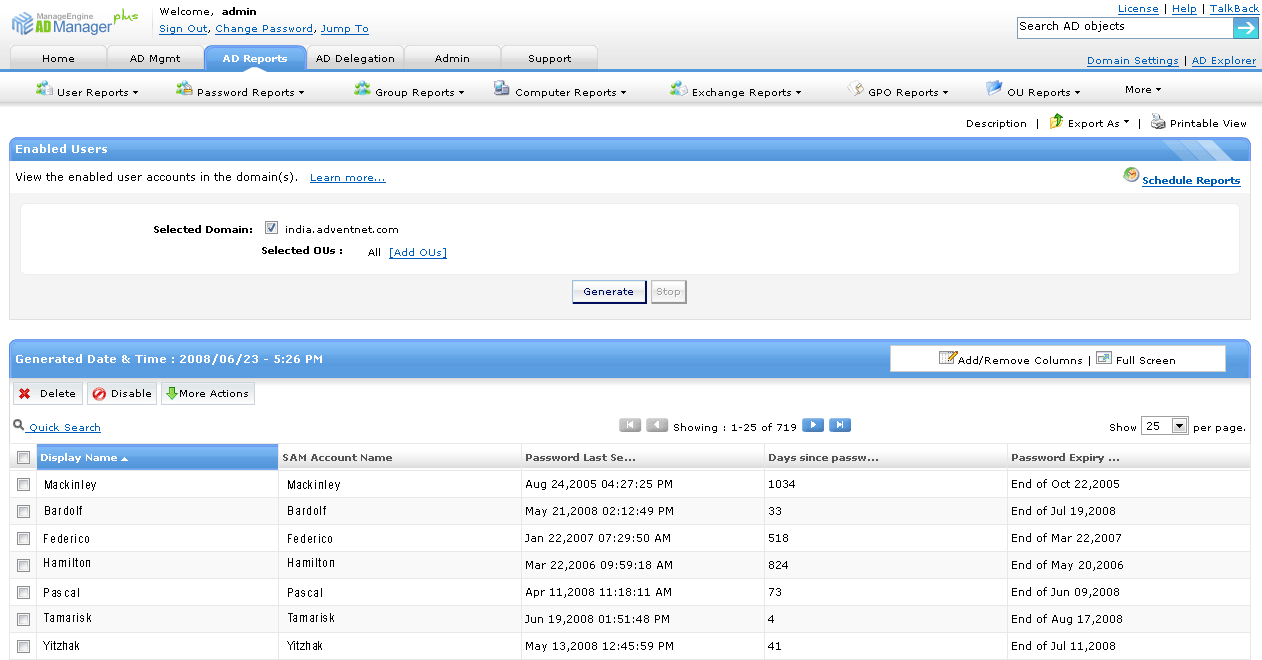
Task: Click the Schedule Reports clock icon
Action: (x=1131, y=174)
